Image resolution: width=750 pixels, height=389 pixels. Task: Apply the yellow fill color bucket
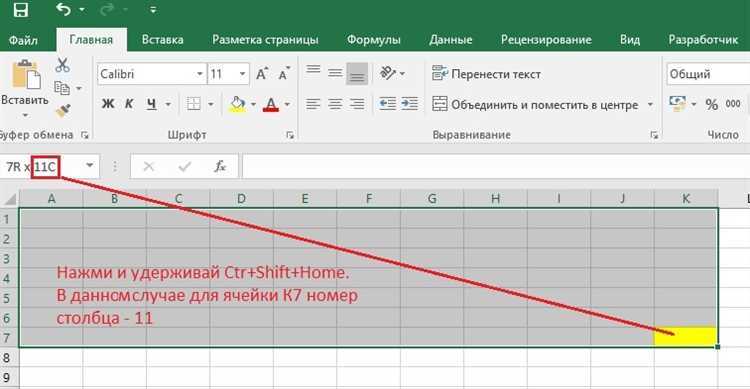[237, 104]
